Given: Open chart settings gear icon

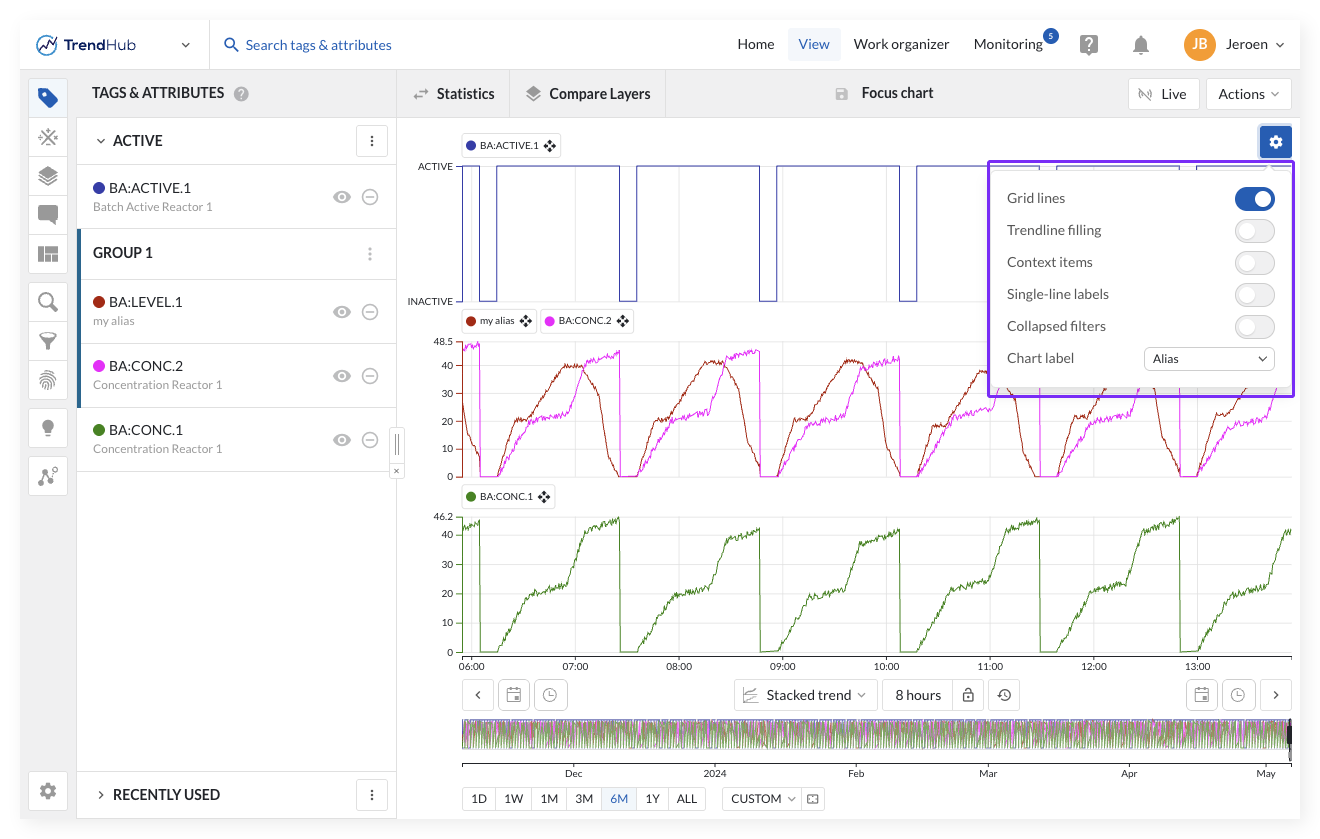Looking at the screenshot, I should pyautogui.click(x=1275, y=142).
